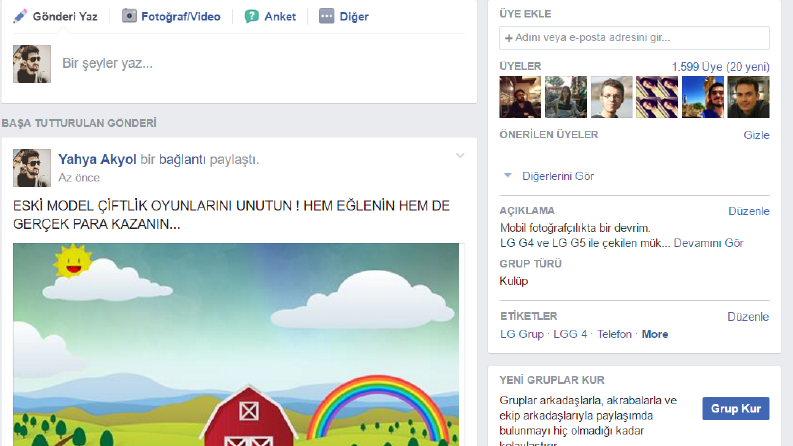Click the three-dots Diğer icon
This screenshot has height=446, width=793.
pos(326,16)
